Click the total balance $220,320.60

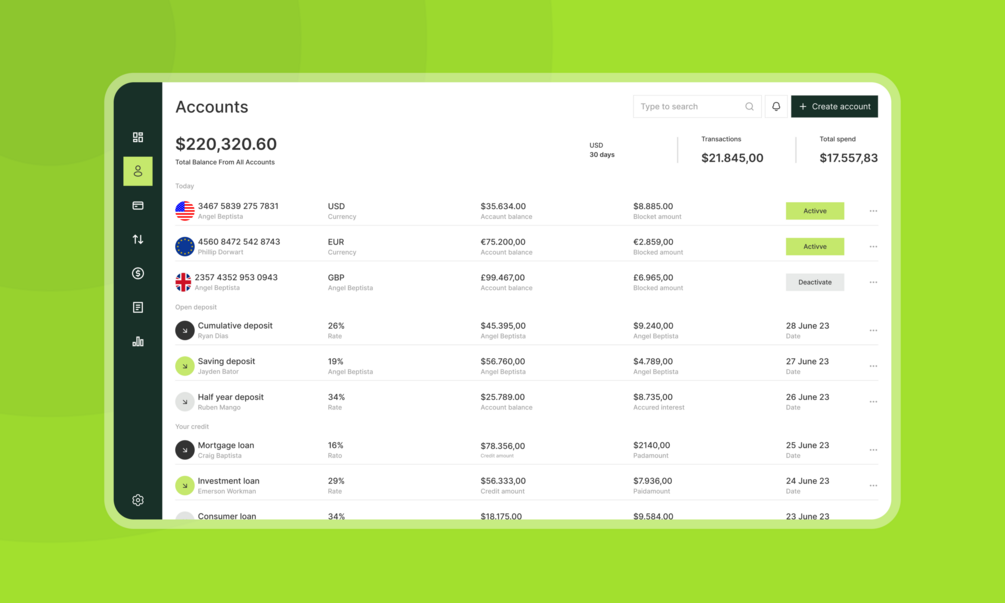point(226,144)
